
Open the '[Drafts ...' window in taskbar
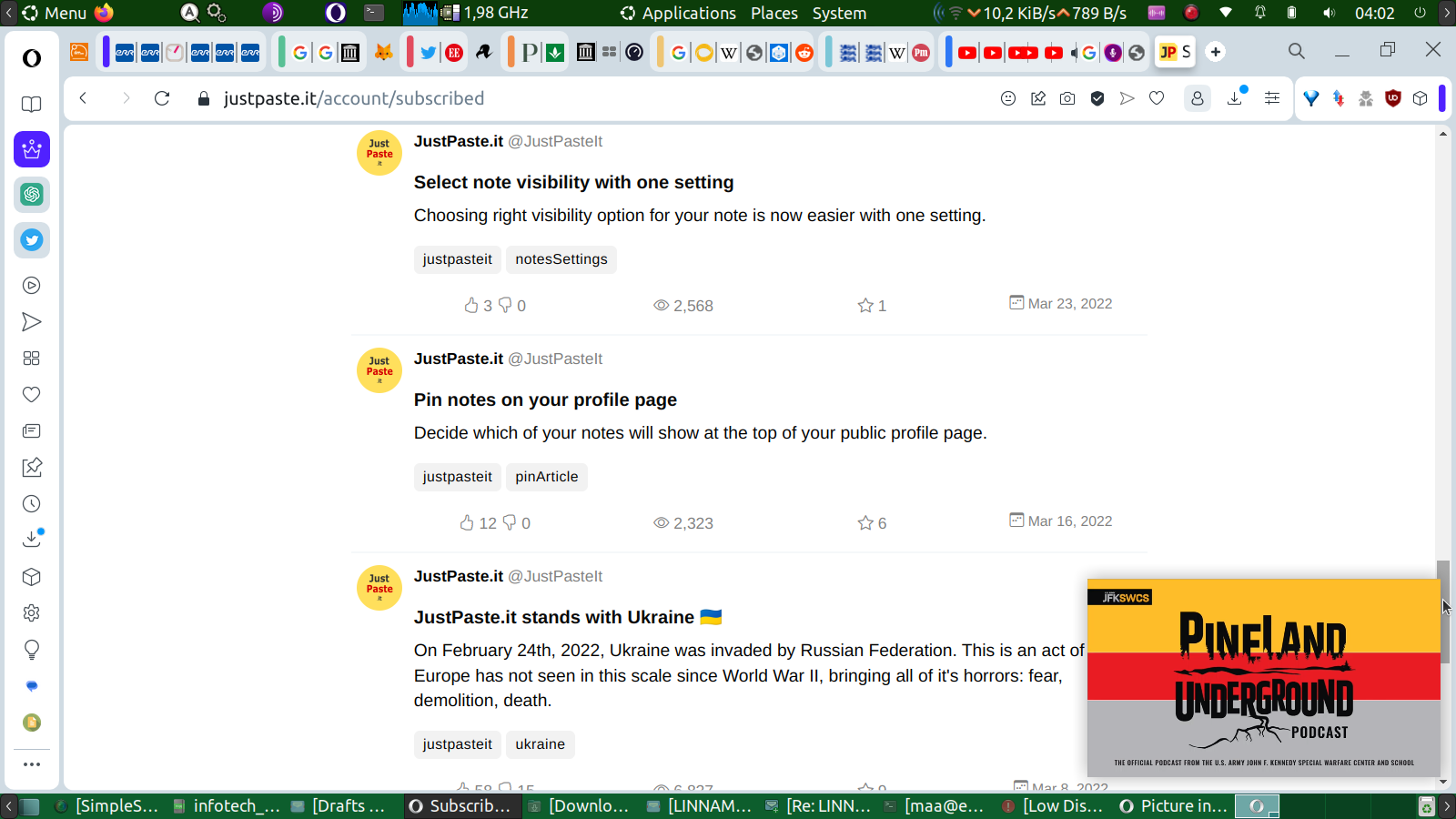pyautogui.click(x=340, y=806)
